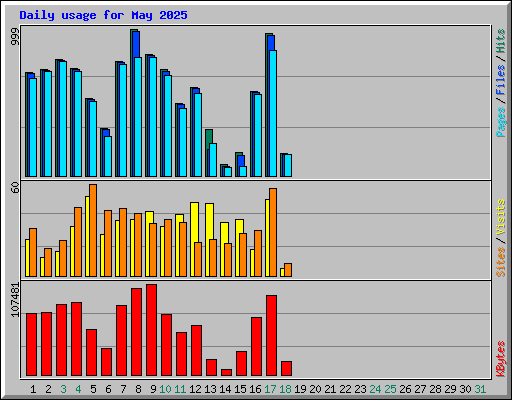Screen dimensions: 512x400
Task: Click day 21 on the x-axis
Action: tap(330, 389)
